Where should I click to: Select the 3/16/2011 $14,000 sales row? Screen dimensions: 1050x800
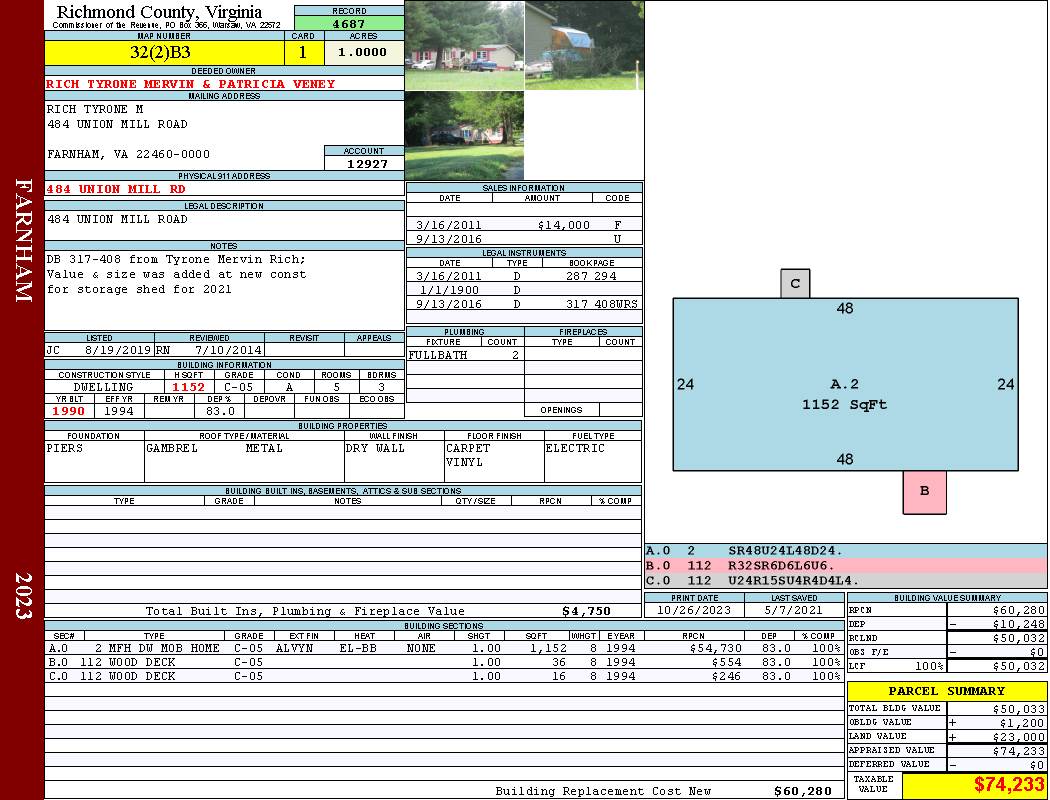click(524, 225)
